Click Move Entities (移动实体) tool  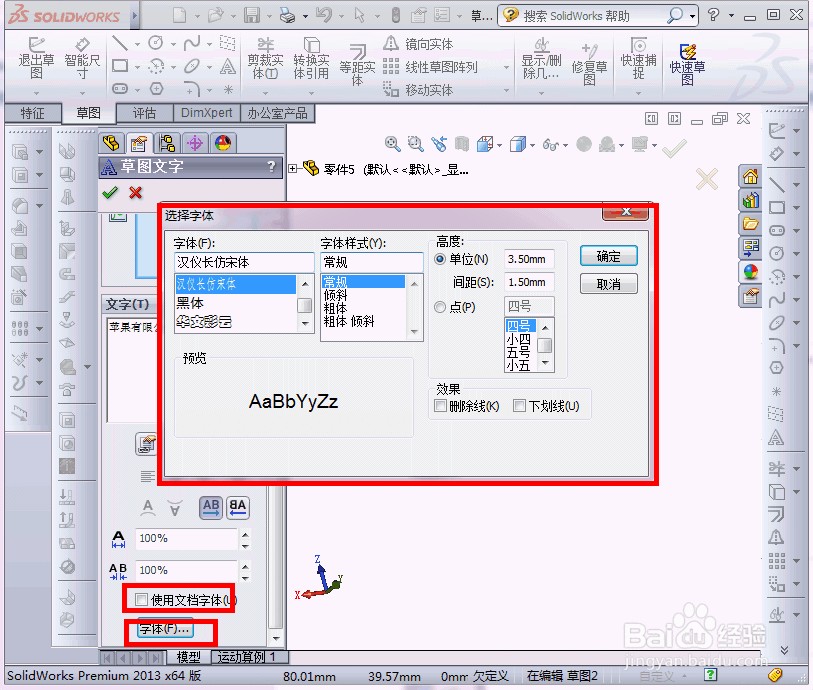418,90
